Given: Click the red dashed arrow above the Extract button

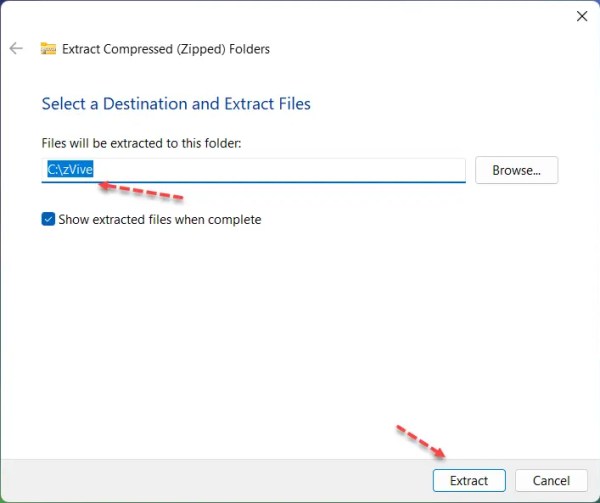Looking at the screenshot, I should pos(421,441).
